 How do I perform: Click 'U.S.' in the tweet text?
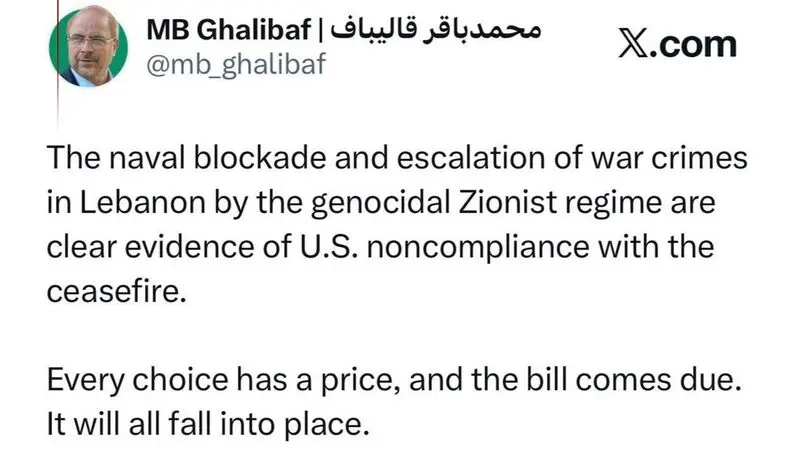point(328,247)
